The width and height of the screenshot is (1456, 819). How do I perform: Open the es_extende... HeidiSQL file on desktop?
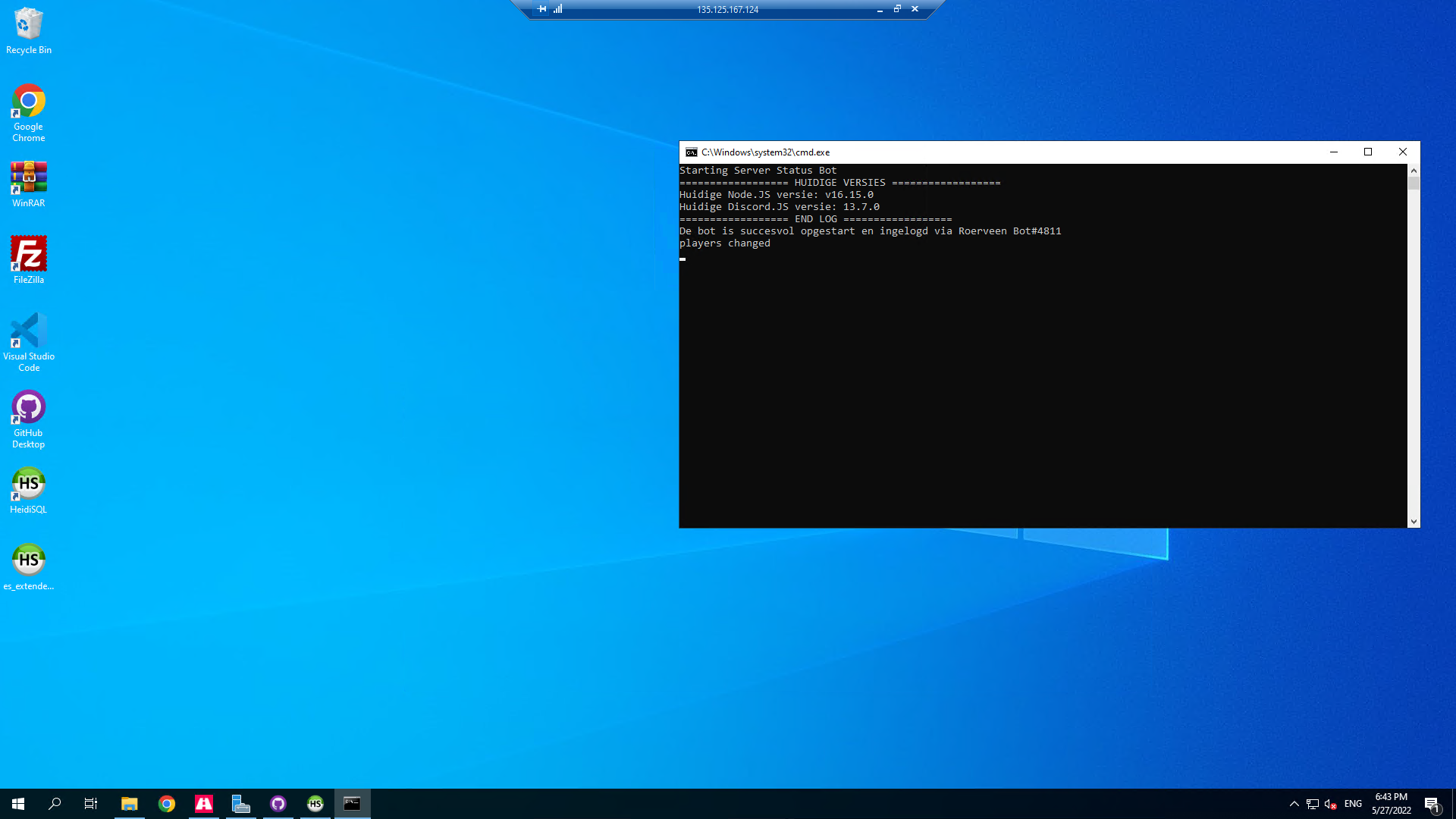pyautogui.click(x=28, y=560)
